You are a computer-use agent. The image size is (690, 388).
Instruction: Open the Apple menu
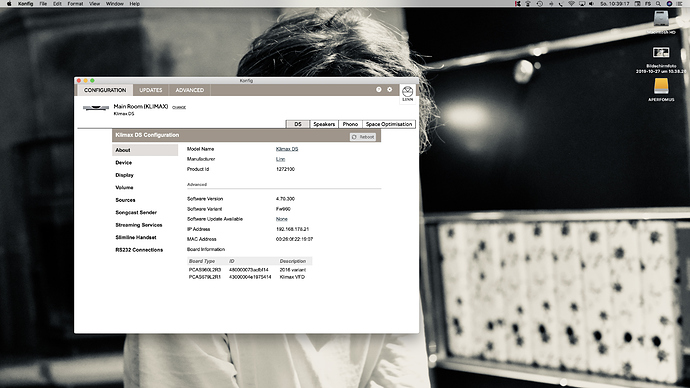(x=9, y=4)
